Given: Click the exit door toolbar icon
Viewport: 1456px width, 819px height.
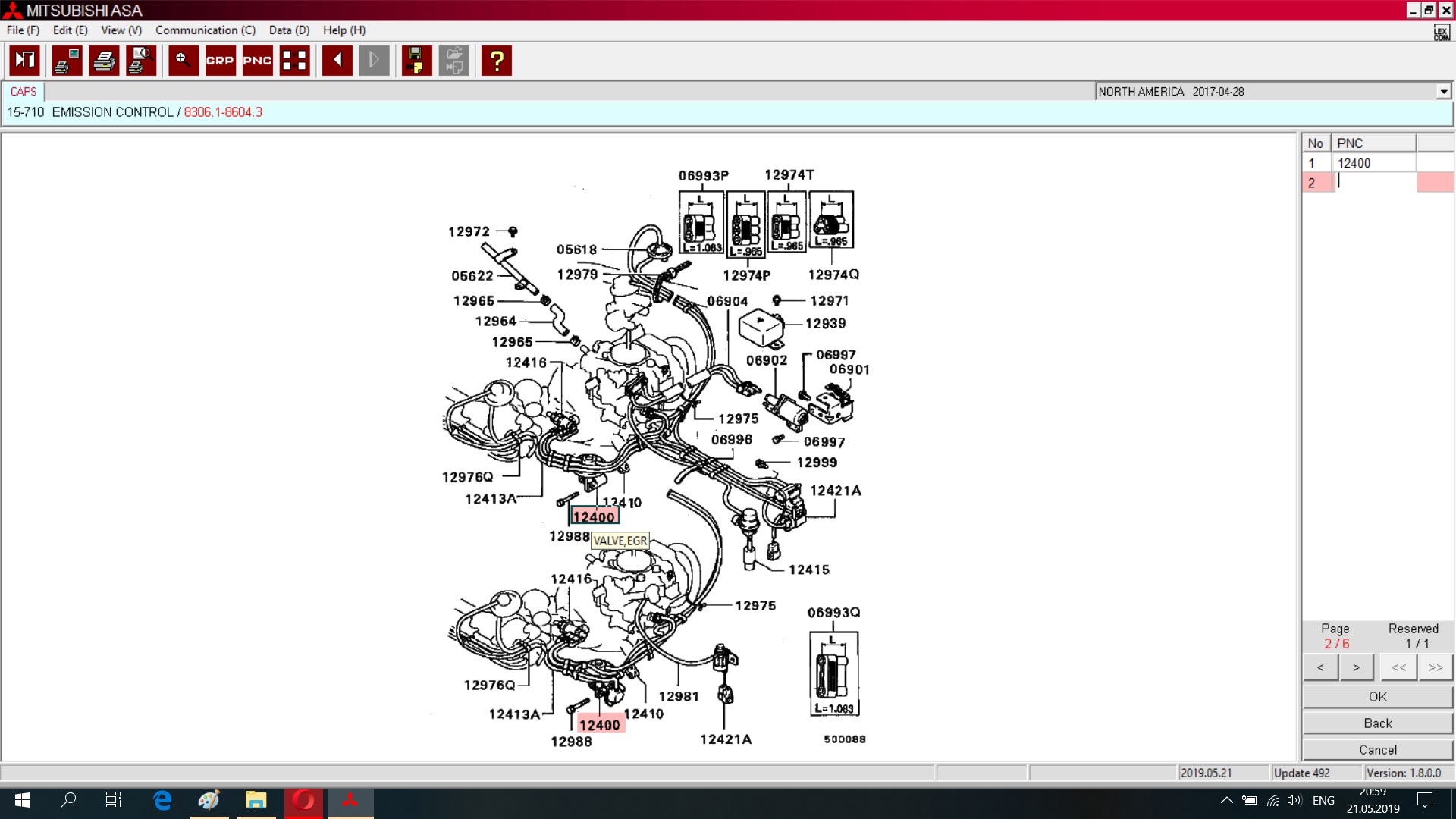Looking at the screenshot, I should click(24, 61).
